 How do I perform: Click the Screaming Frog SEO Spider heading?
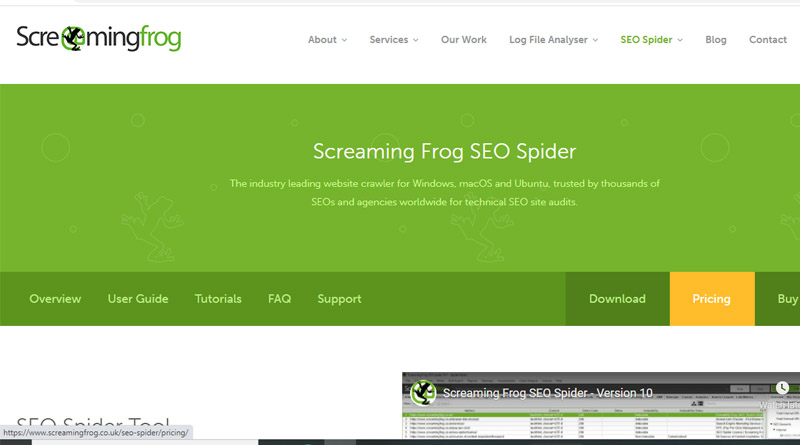click(x=444, y=152)
